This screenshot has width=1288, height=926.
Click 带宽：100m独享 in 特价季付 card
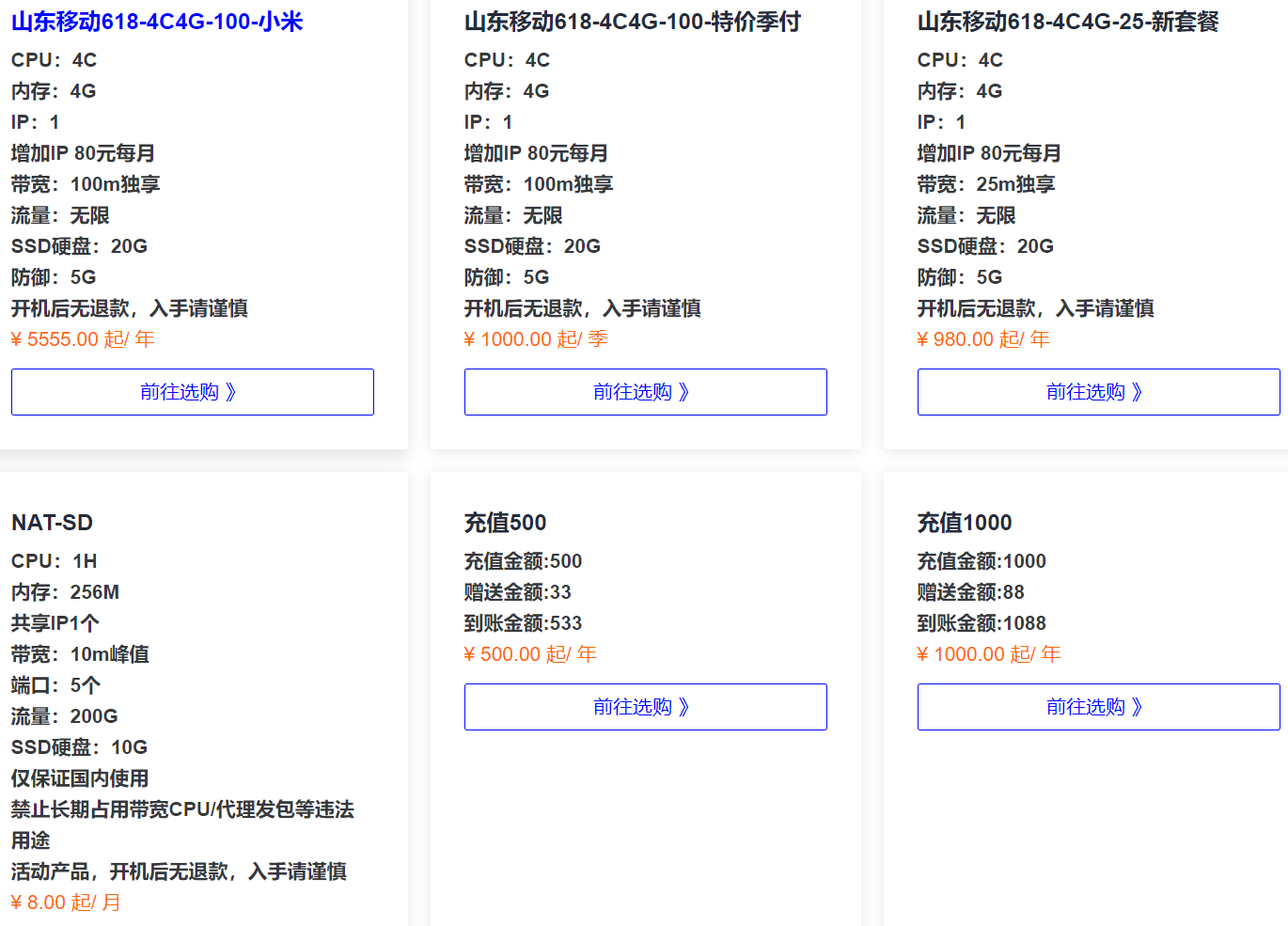[x=539, y=184]
